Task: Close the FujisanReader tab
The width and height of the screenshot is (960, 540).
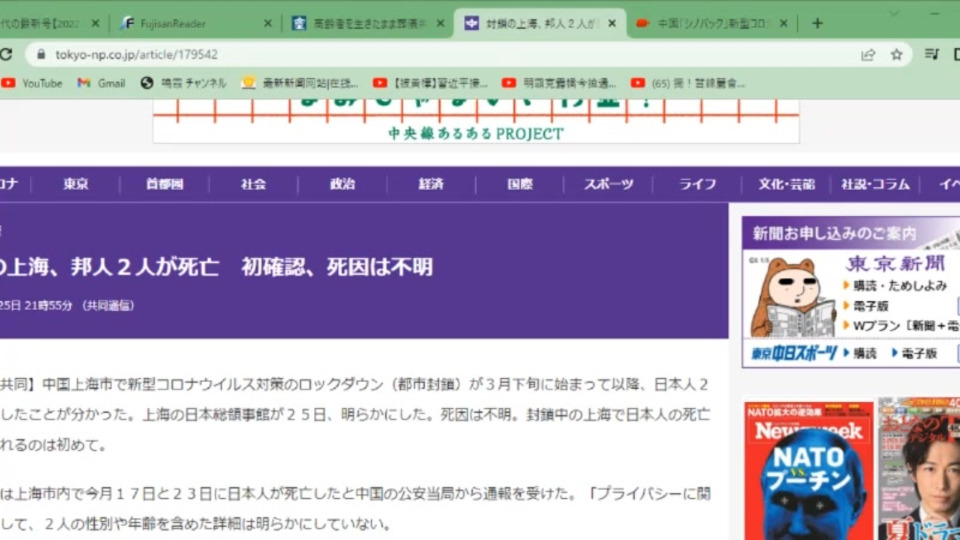Action: tap(268, 23)
